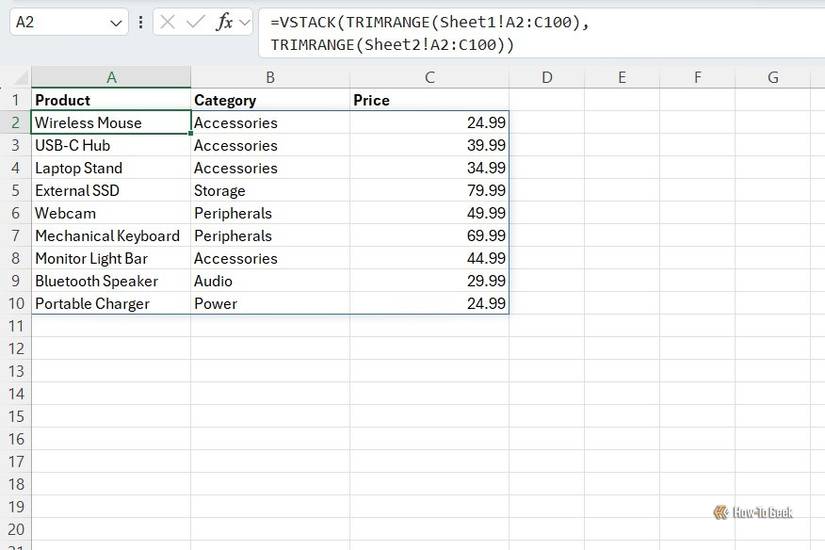This screenshot has width=825, height=550.
Task: Click the 39.99 price cell
Action: pyautogui.click(x=429, y=145)
